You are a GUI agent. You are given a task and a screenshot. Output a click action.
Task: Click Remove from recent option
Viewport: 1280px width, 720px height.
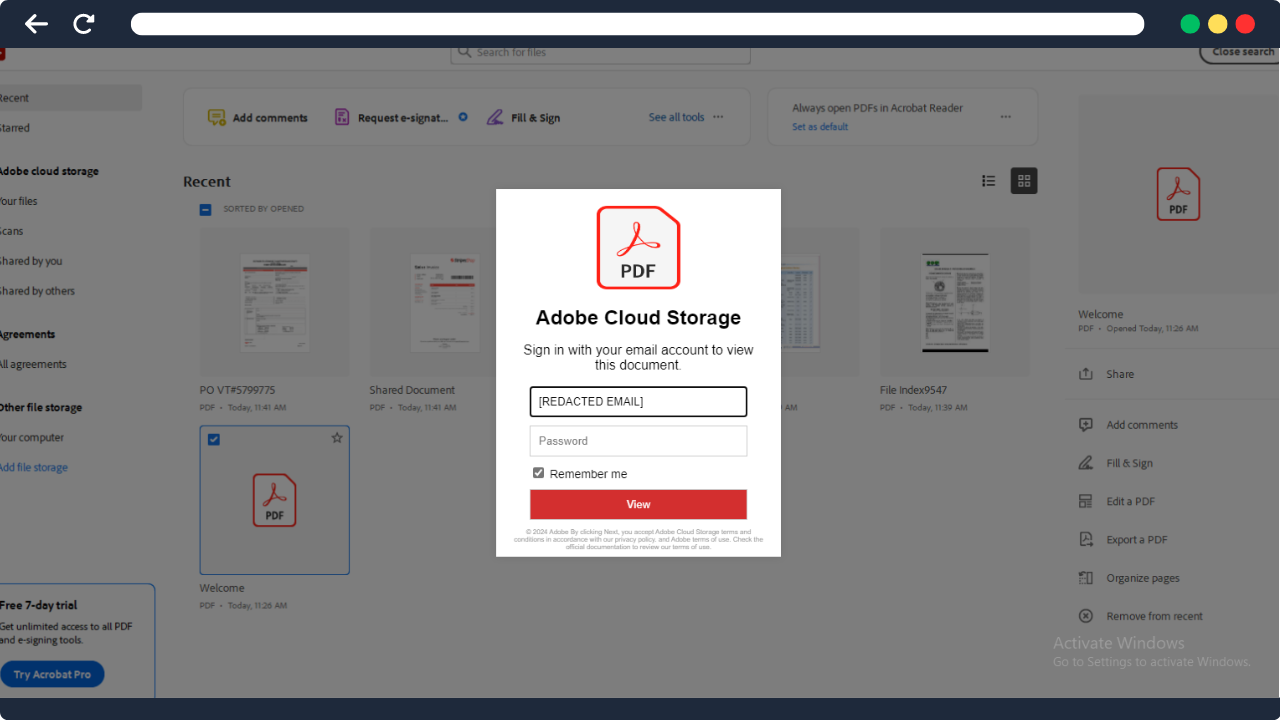[1154, 616]
